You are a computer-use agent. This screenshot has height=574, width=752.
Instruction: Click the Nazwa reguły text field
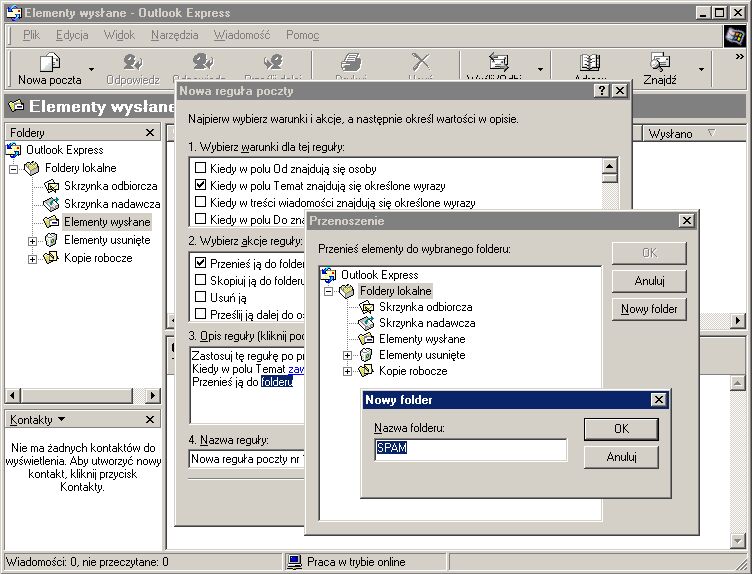tap(247, 459)
